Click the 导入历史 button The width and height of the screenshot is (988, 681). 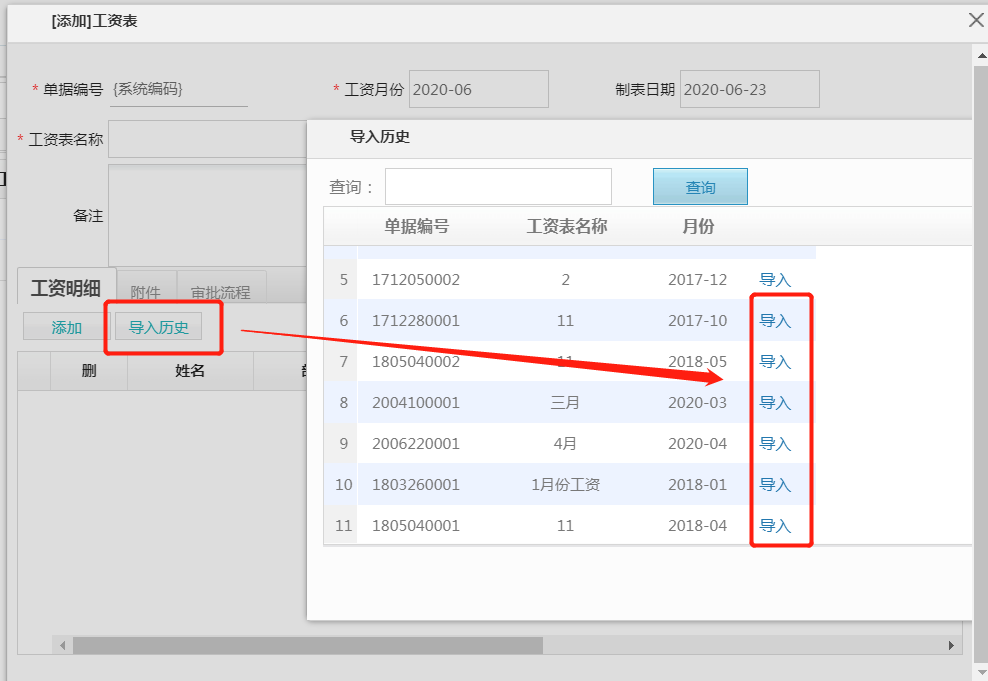coord(158,327)
